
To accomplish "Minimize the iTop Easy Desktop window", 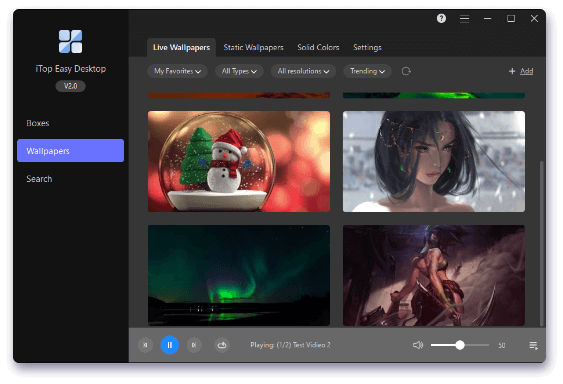I will (x=487, y=19).
